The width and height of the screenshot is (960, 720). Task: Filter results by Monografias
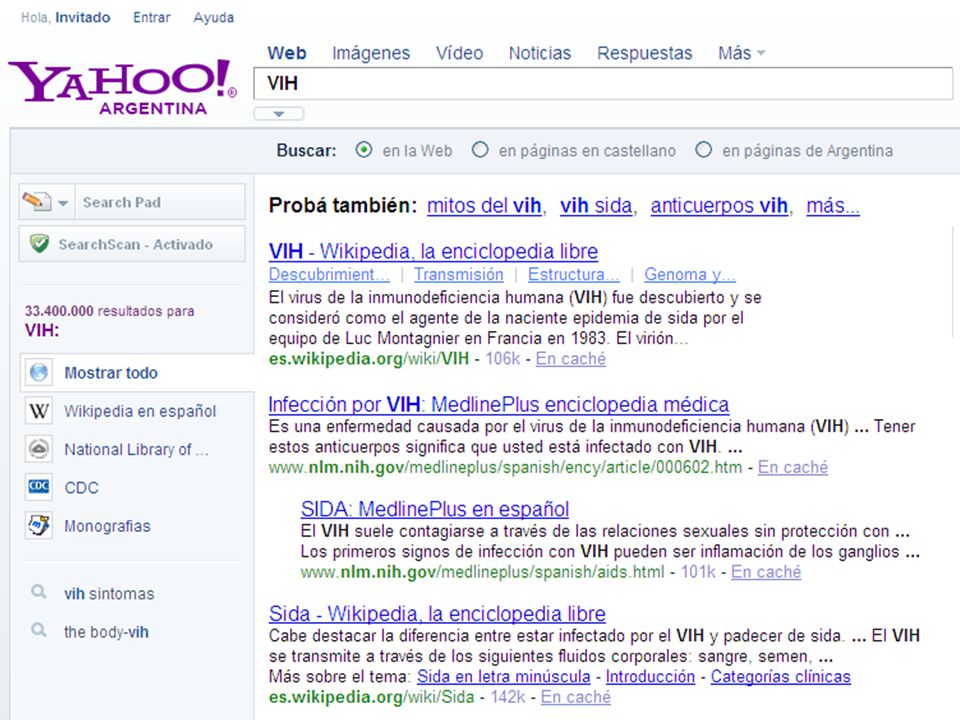(x=107, y=526)
